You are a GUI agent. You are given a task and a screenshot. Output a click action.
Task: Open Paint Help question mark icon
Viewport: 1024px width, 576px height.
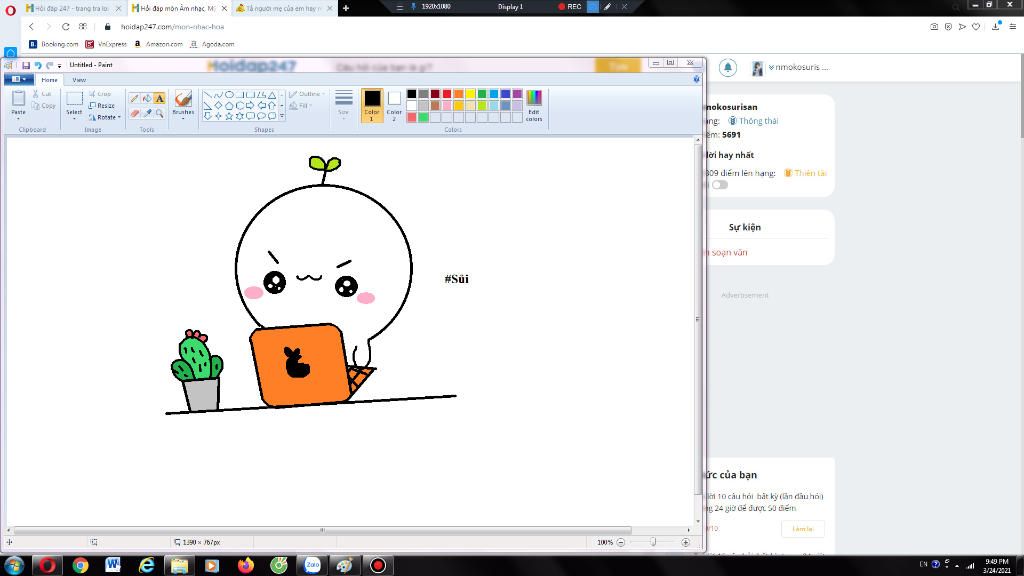(696, 79)
